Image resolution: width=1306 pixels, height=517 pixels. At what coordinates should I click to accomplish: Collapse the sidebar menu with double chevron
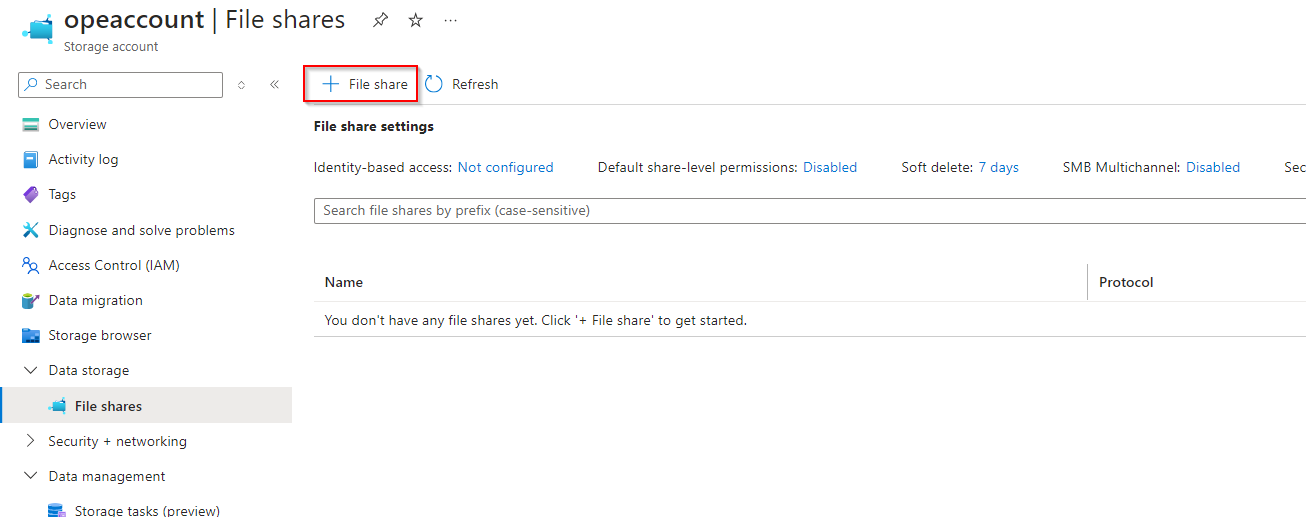point(274,85)
